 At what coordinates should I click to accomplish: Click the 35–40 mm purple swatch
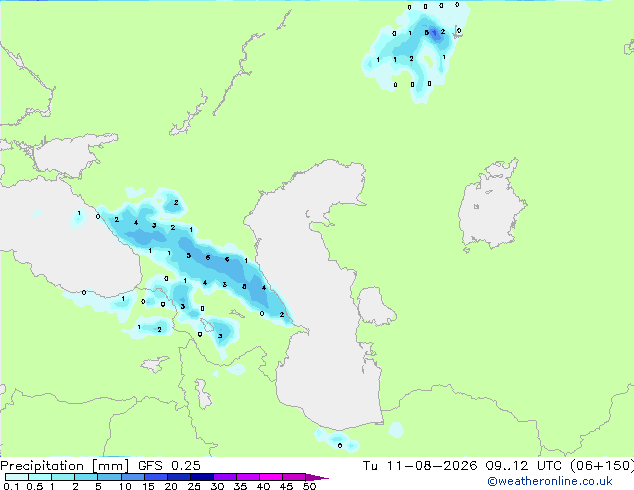247,477
